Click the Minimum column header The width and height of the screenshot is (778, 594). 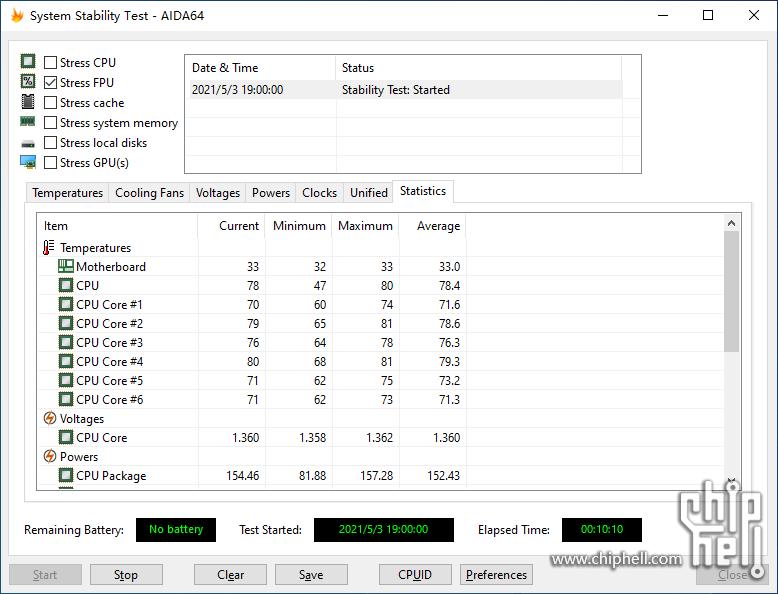click(299, 226)
